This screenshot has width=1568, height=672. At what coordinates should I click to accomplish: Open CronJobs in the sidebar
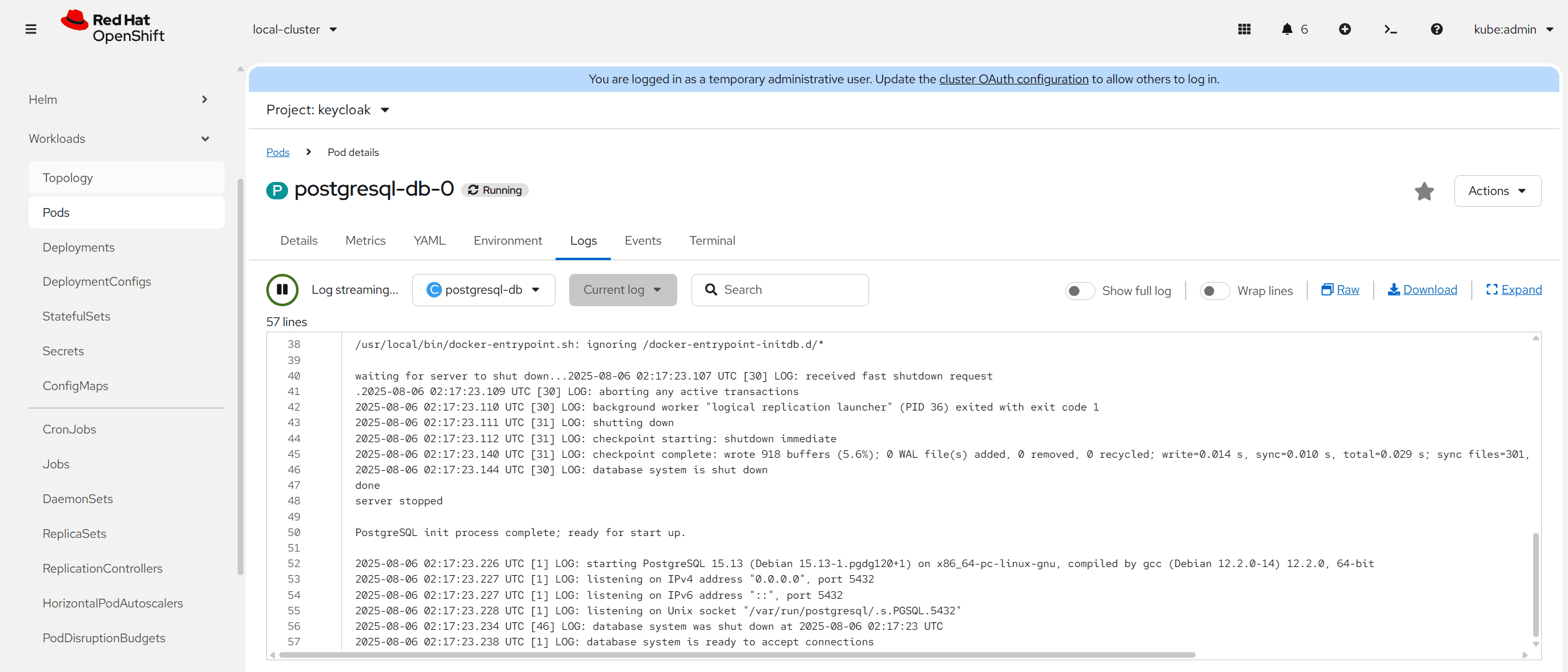(127, 429)
